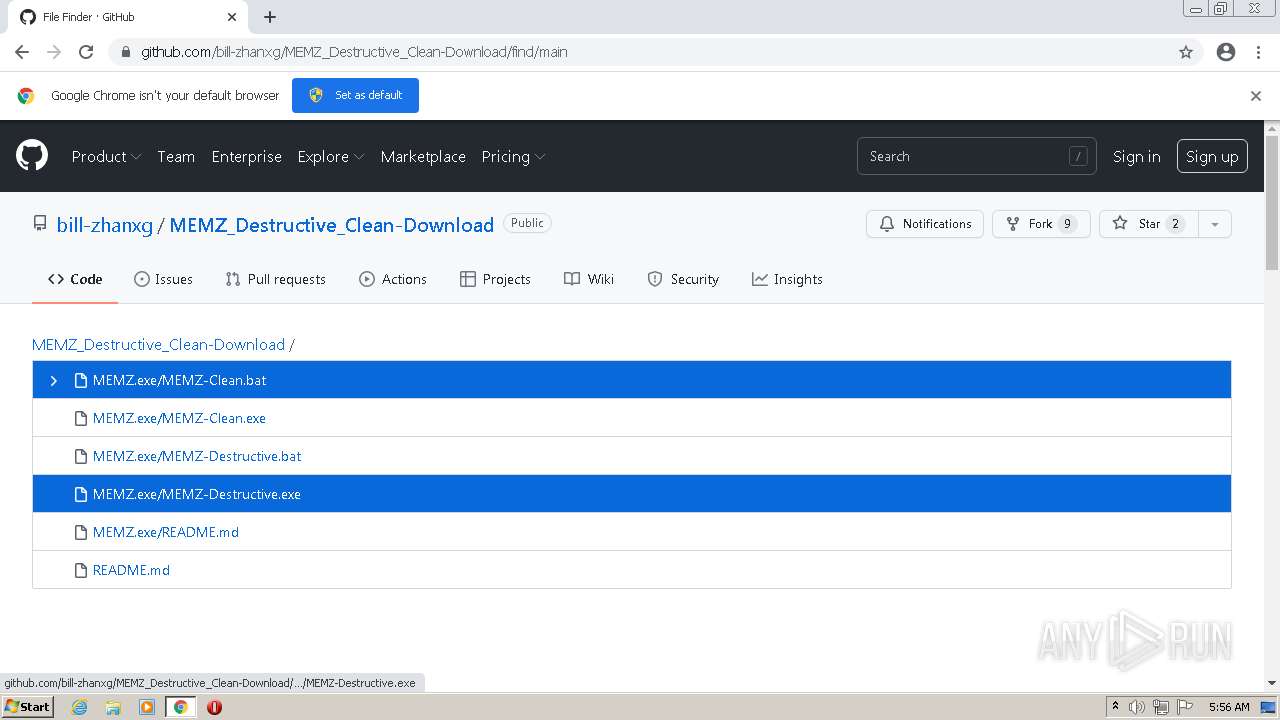The width and height of the screenshot is (1280, 720).
Task: Click the network tray icon
Action: (1161, 707)
